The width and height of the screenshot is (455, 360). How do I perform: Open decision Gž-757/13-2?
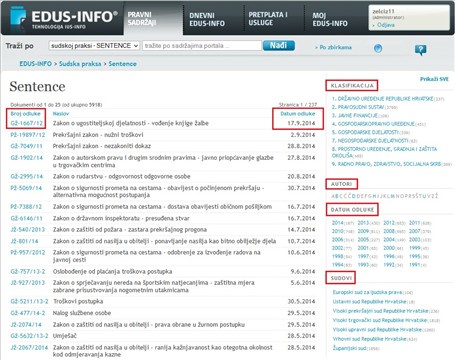[28, 271]
